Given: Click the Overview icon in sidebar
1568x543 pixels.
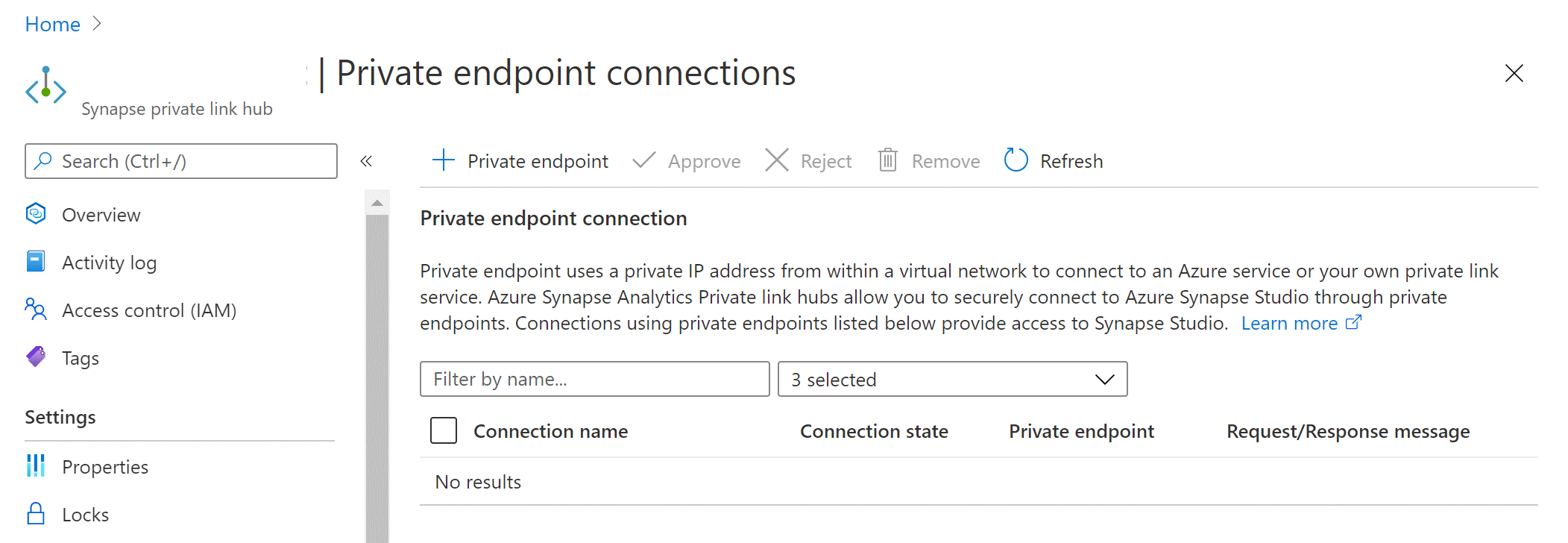Looking at the screenshot, I should coord(36,214).
